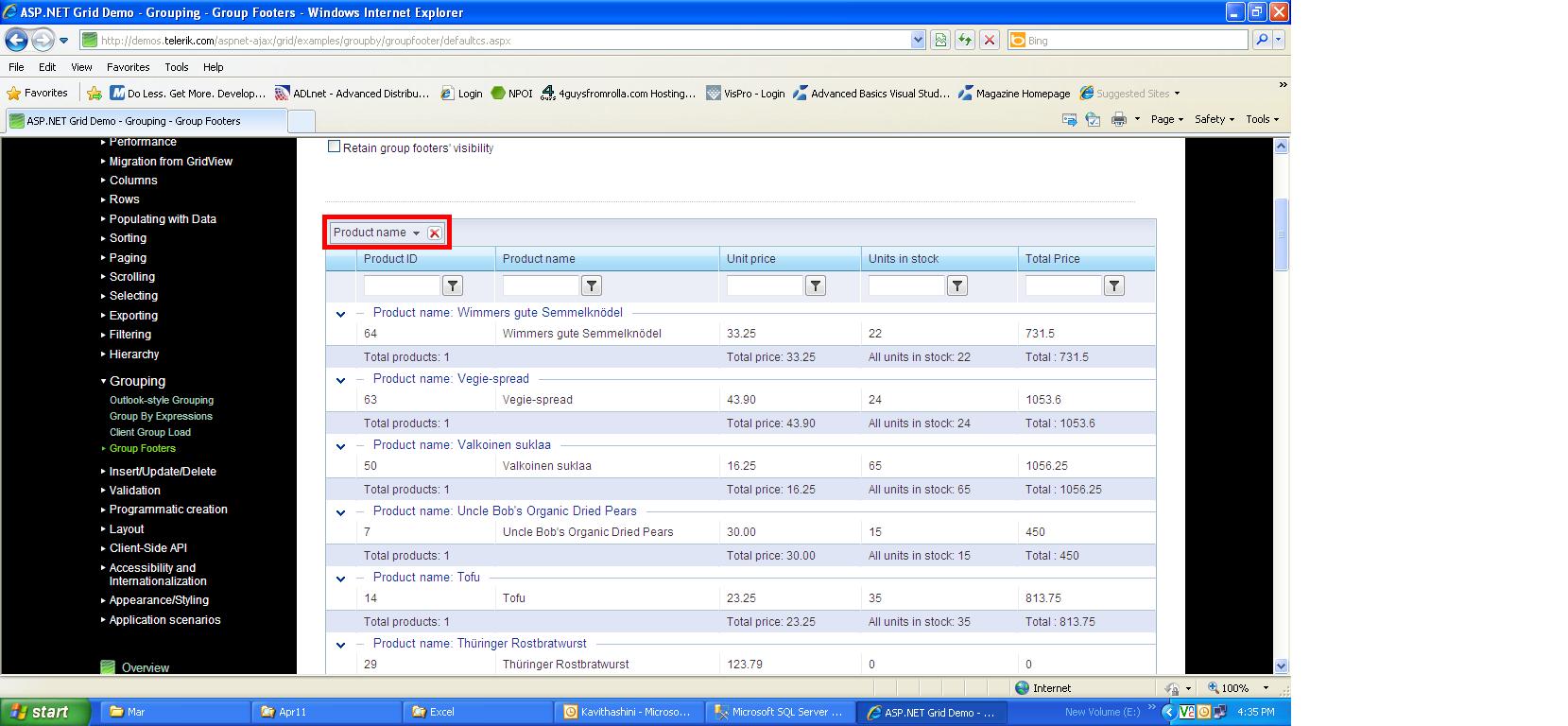Image resolution: width=1568 pixels, height=726 pixels.
Task: Open the Favorites menu in the menu bar
Action: click(129, 67)
